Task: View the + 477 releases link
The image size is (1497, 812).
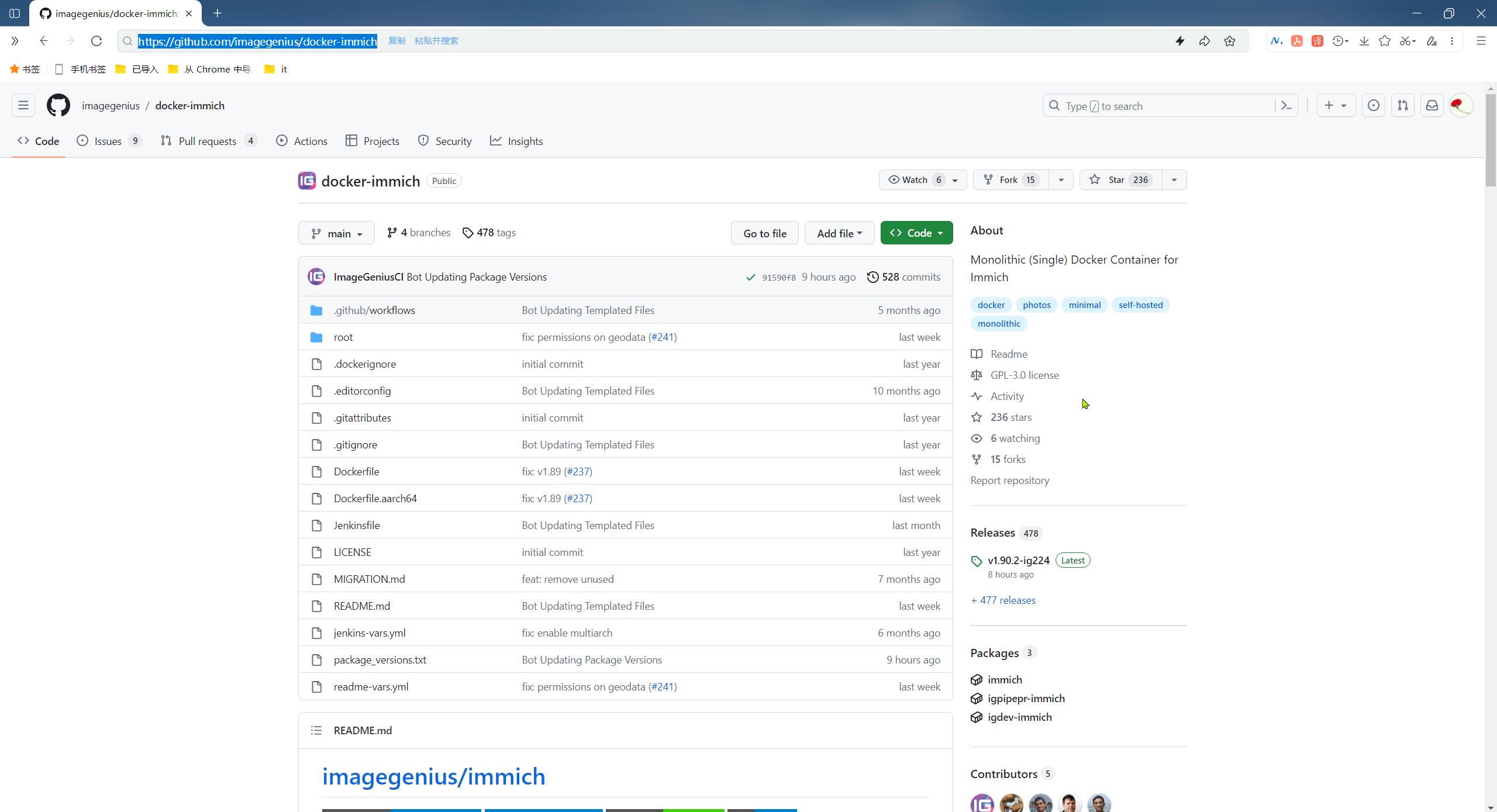Action: (1003, 600)
